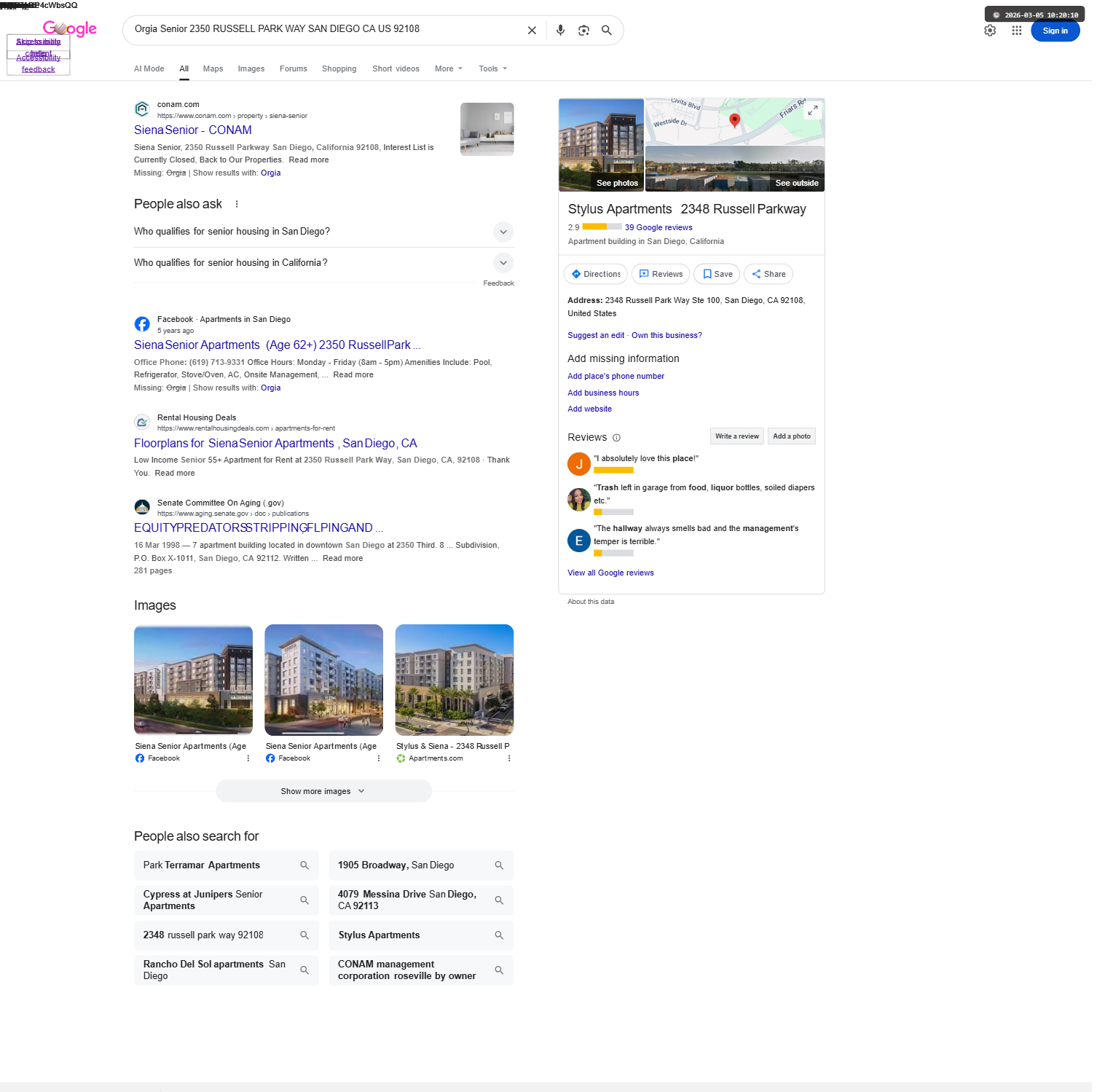Image resolution: width=1105 pixels, height=1092 pixels.
Task: Open search by image camera icon
Action: point(583,31)
